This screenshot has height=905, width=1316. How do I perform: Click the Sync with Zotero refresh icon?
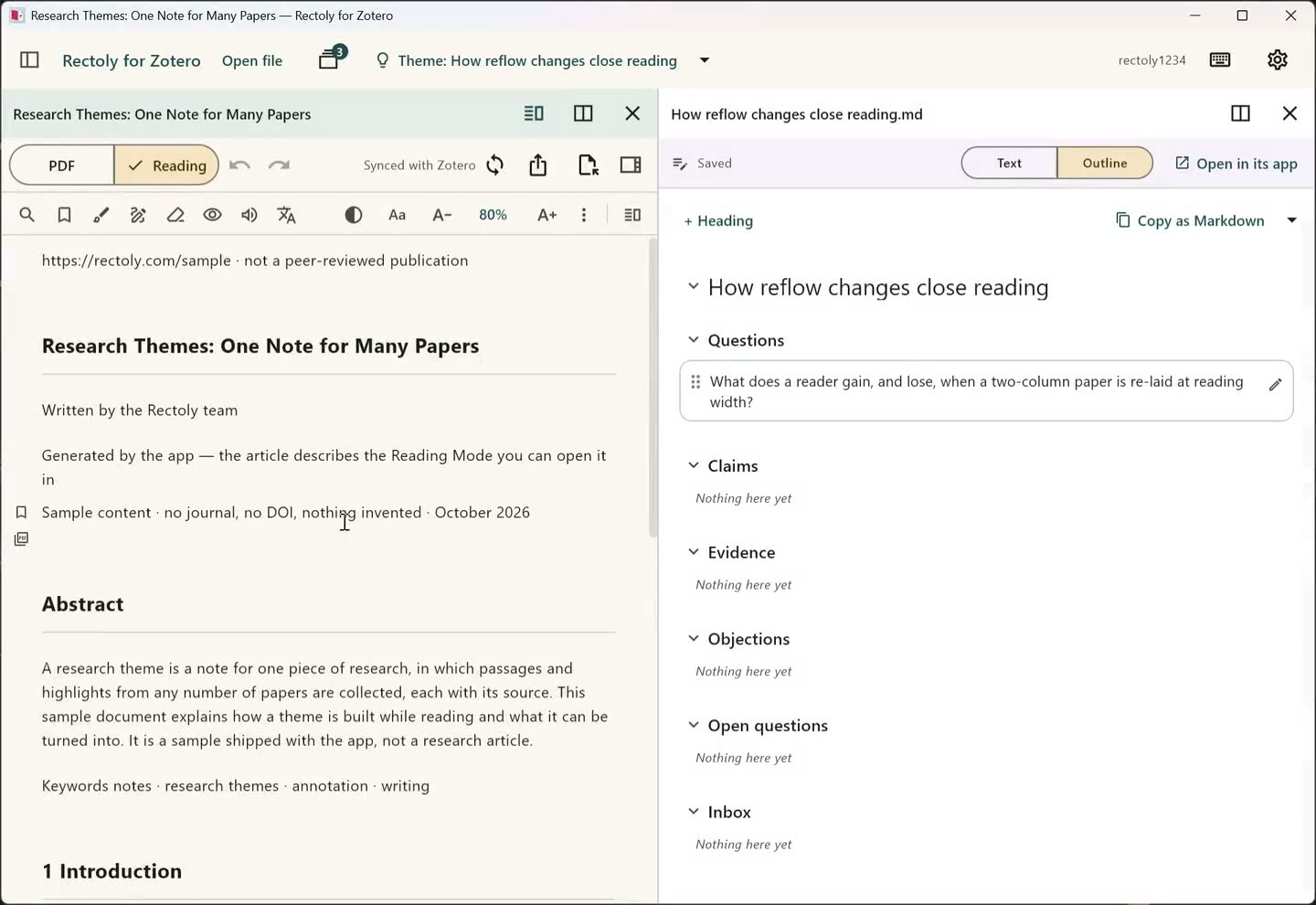pyautogui.click(x=495, y=165)
